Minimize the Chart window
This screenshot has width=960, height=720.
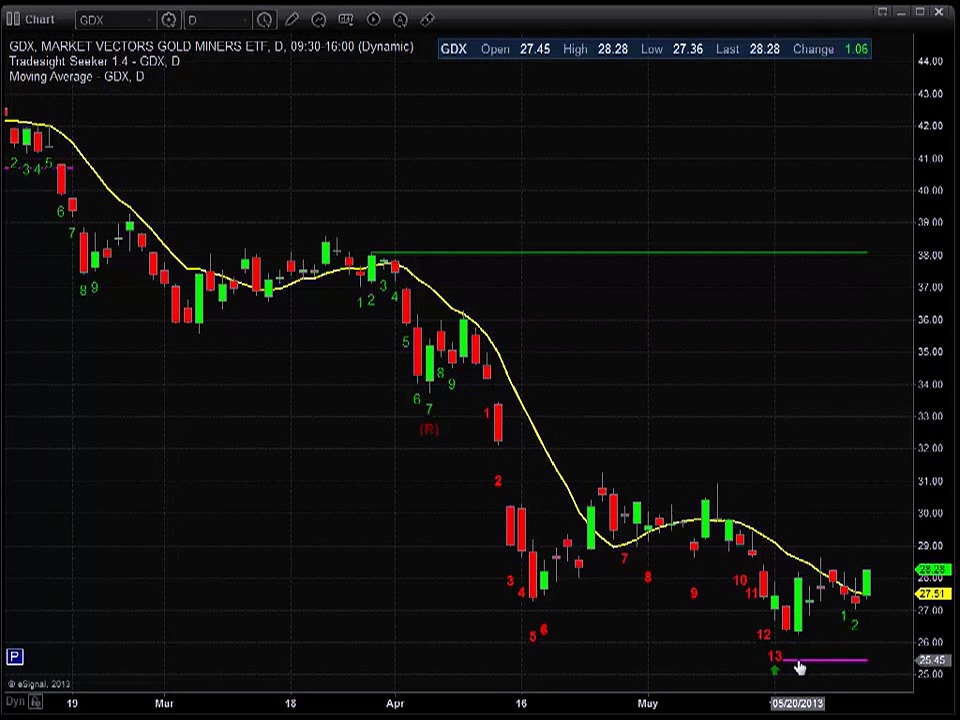901,12
